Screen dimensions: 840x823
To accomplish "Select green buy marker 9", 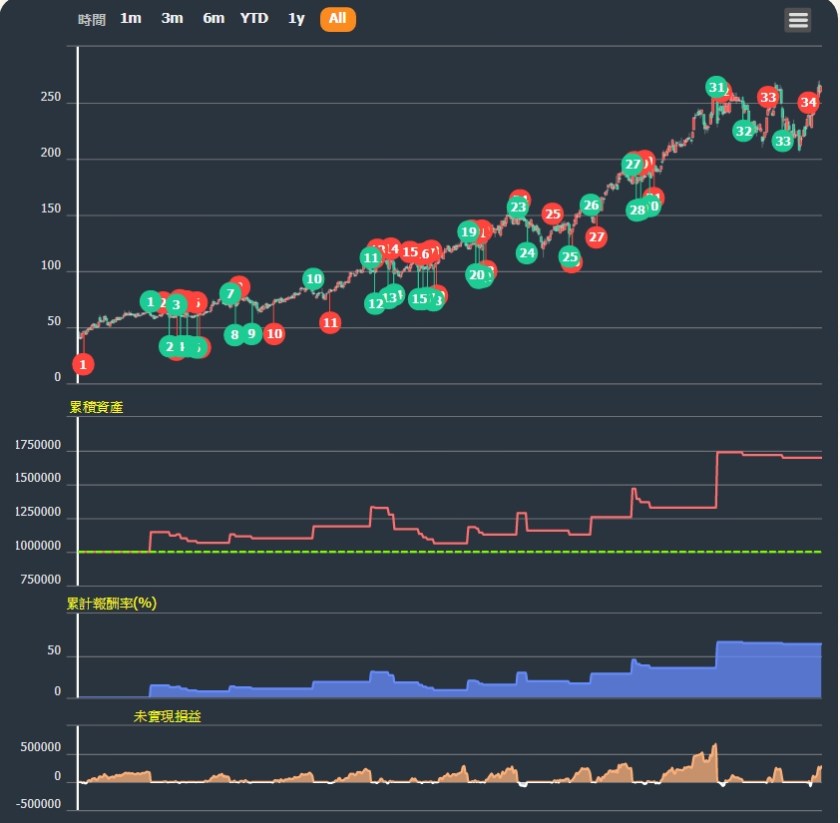I will tap(251, 334).
